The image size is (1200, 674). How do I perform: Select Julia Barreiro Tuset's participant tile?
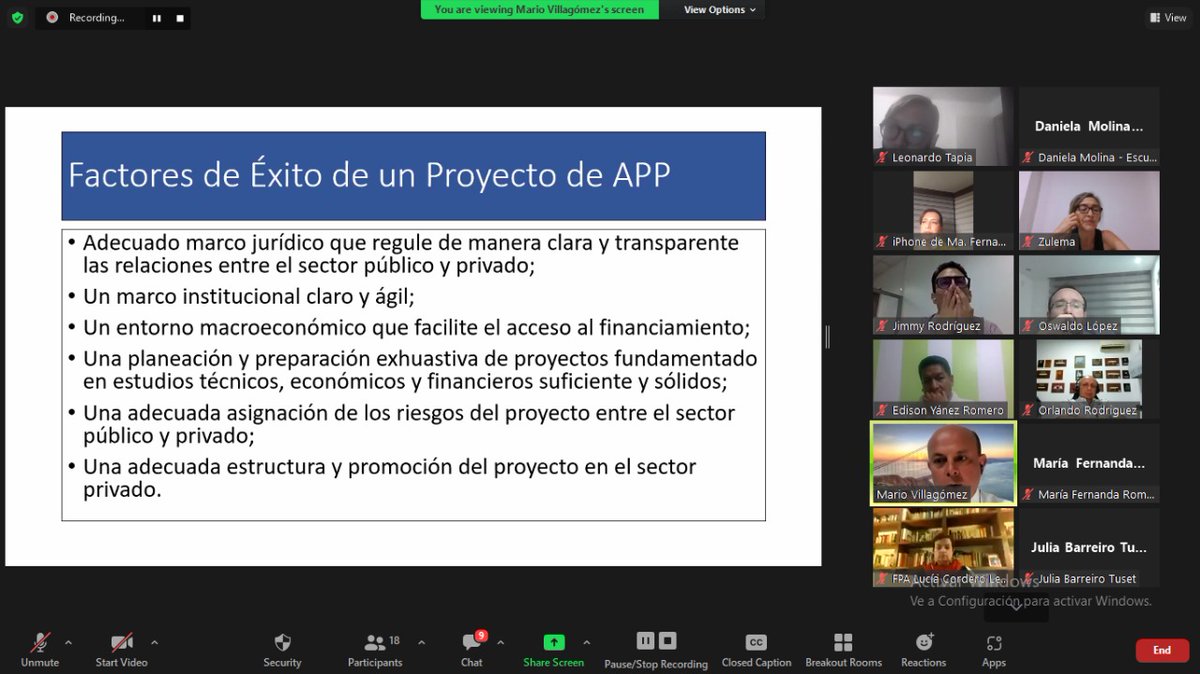1089,547
